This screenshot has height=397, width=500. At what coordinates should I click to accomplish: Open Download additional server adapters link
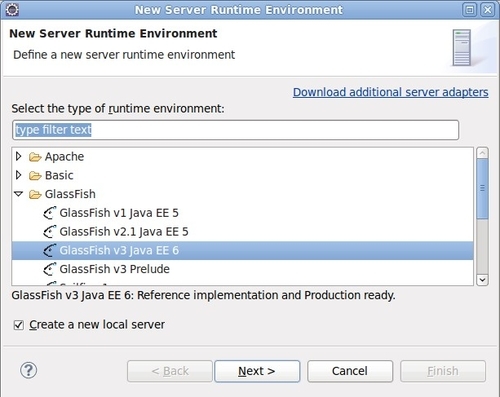pyautogui.click(x=391, y=92)
